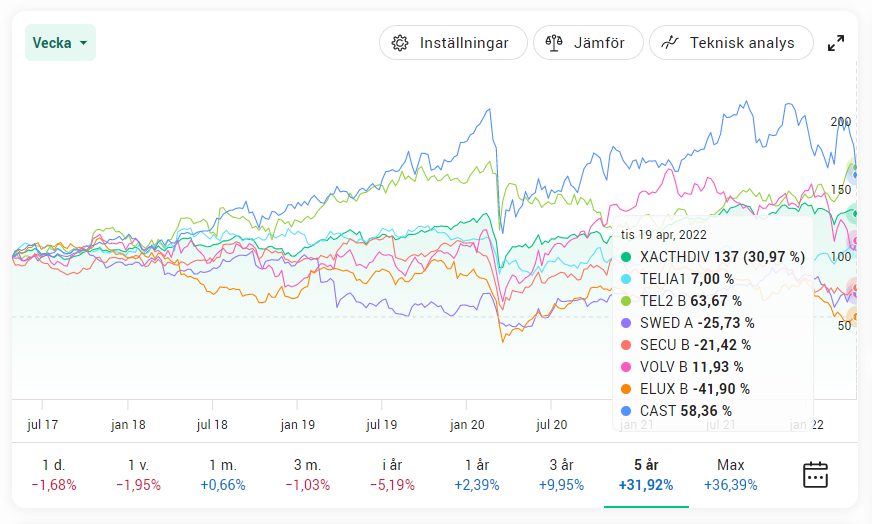Click the gear icon in Inställningar
Viewport: 872px width, 524px height.
point(400,43)
